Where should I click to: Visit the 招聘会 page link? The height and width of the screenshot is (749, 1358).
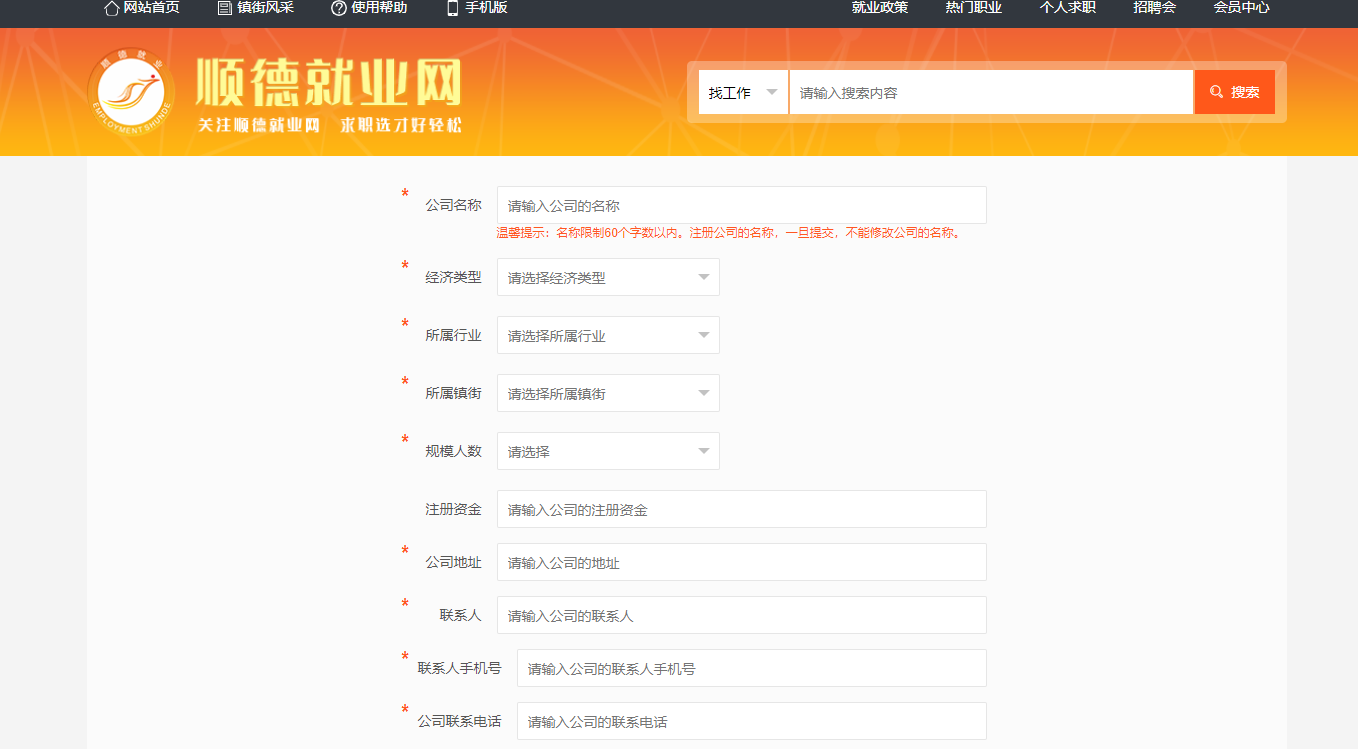1154,8
